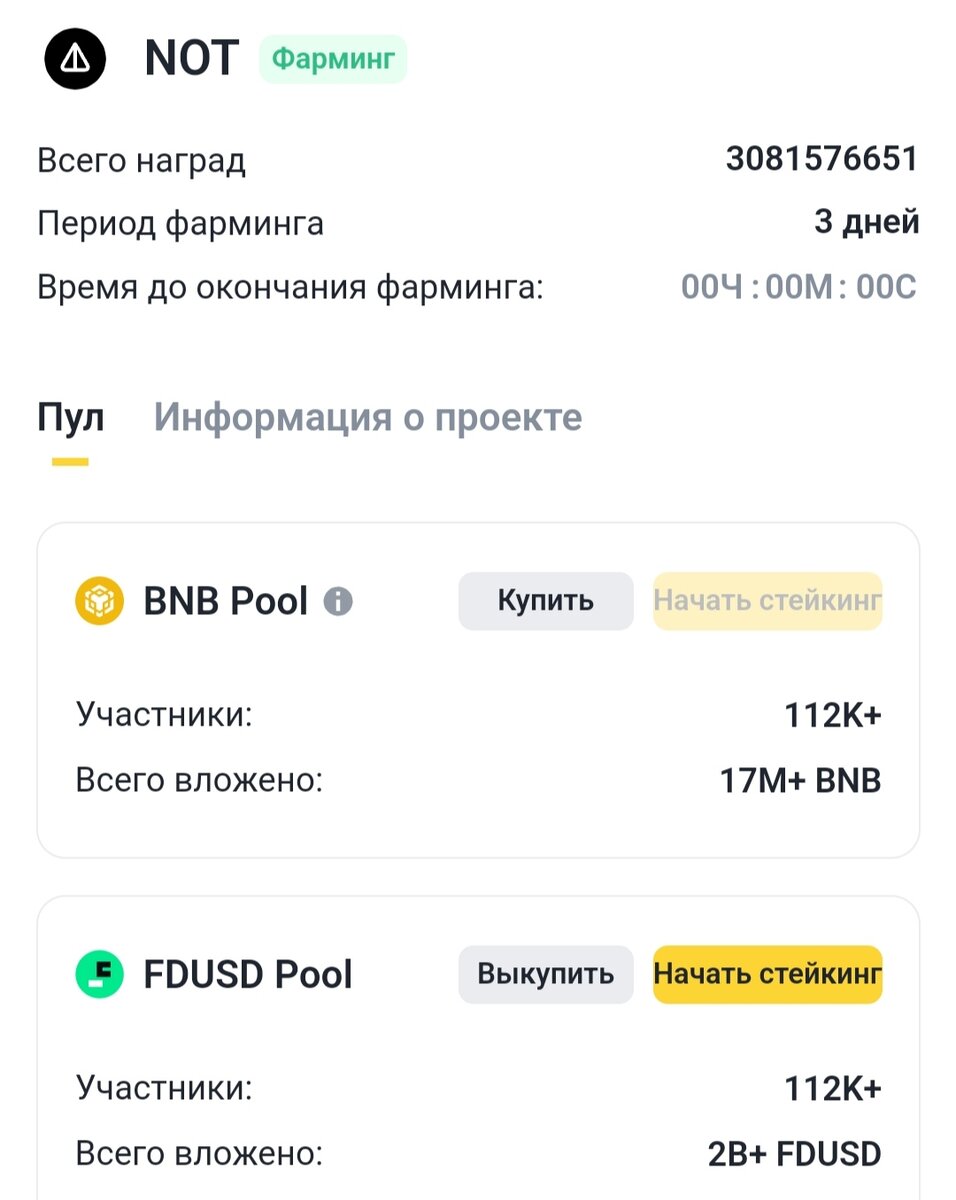
Task: Open BNB Pool info tooltip icon
Action: (338, 602)
